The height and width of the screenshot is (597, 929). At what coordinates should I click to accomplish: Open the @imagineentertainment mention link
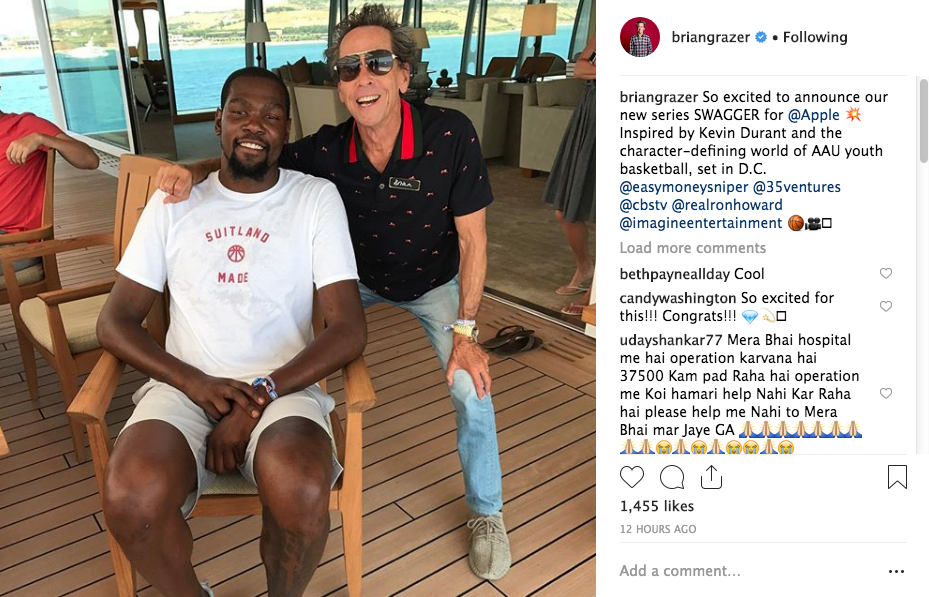701,223
